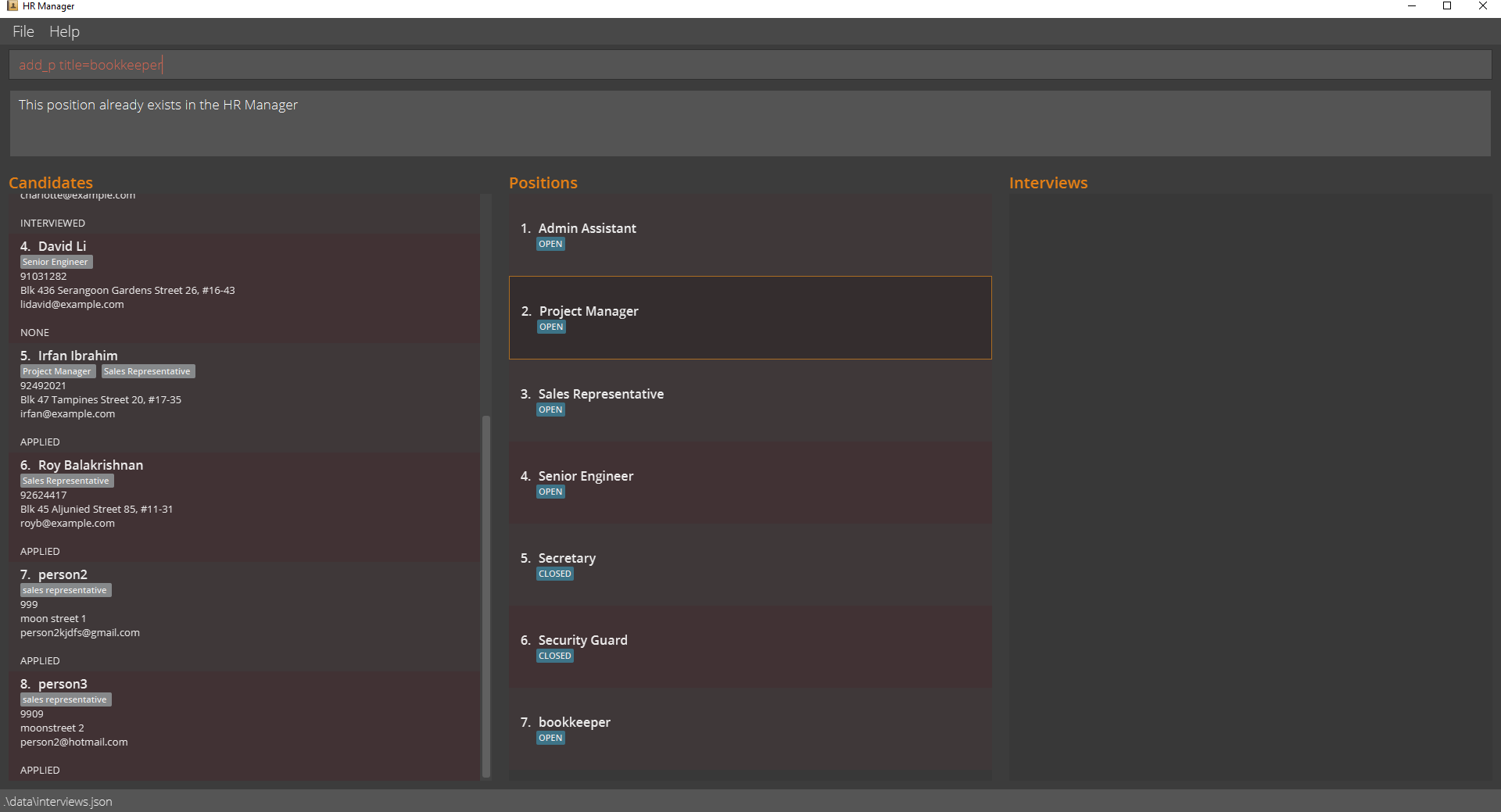The width and height of the screenshot is (1501, 812).
Task: Select the Admin Assistant position
Action: tap(750, 235)
